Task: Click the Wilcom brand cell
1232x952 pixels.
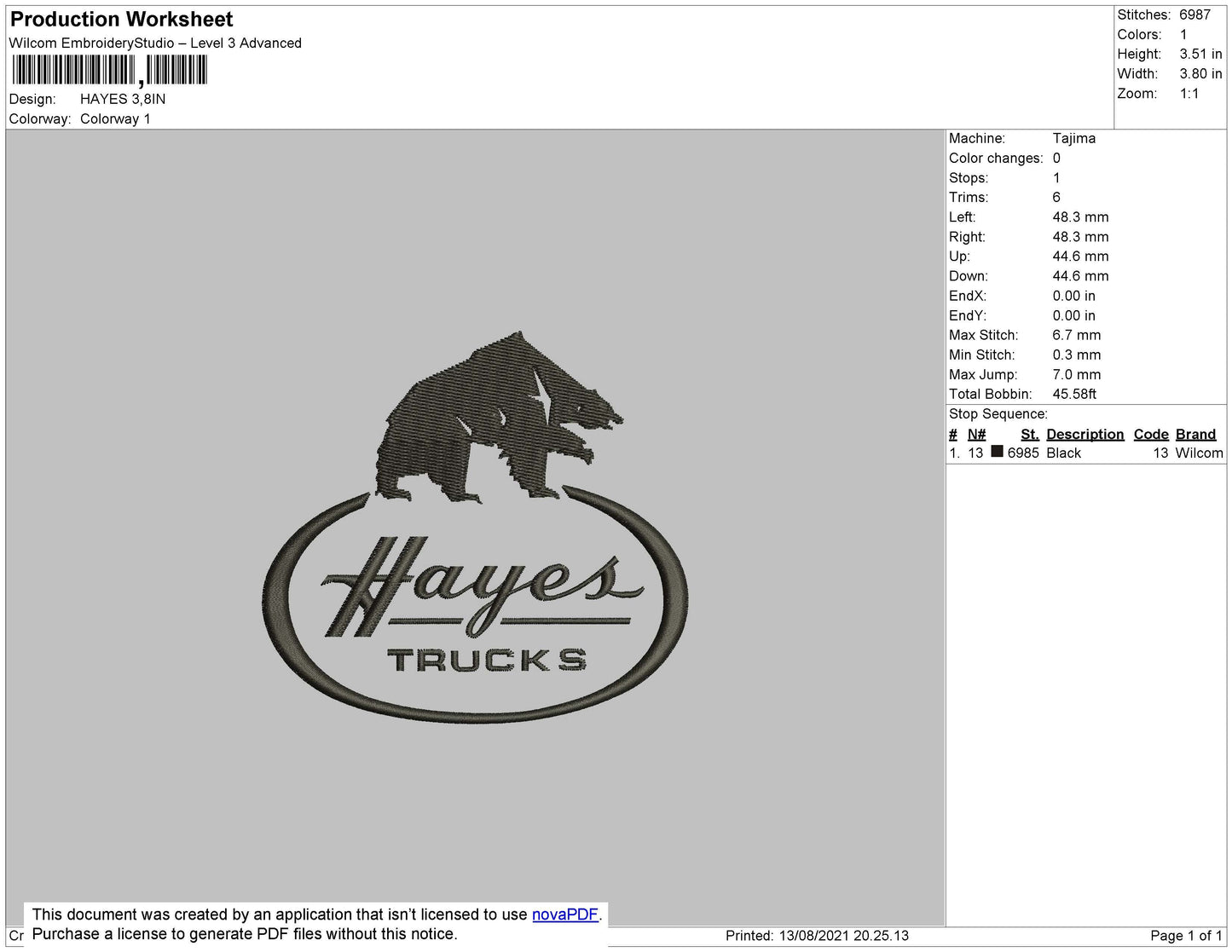Action: (1199, 453)
